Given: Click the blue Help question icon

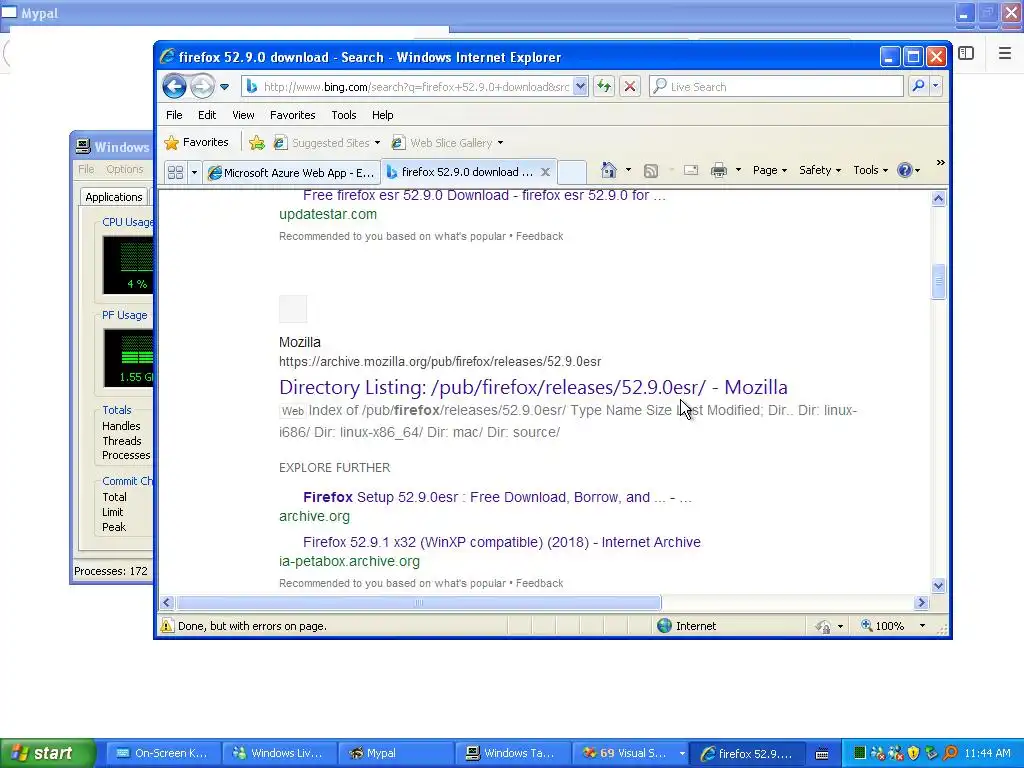Looking at the screenshot, I should [x=904, y=170].
